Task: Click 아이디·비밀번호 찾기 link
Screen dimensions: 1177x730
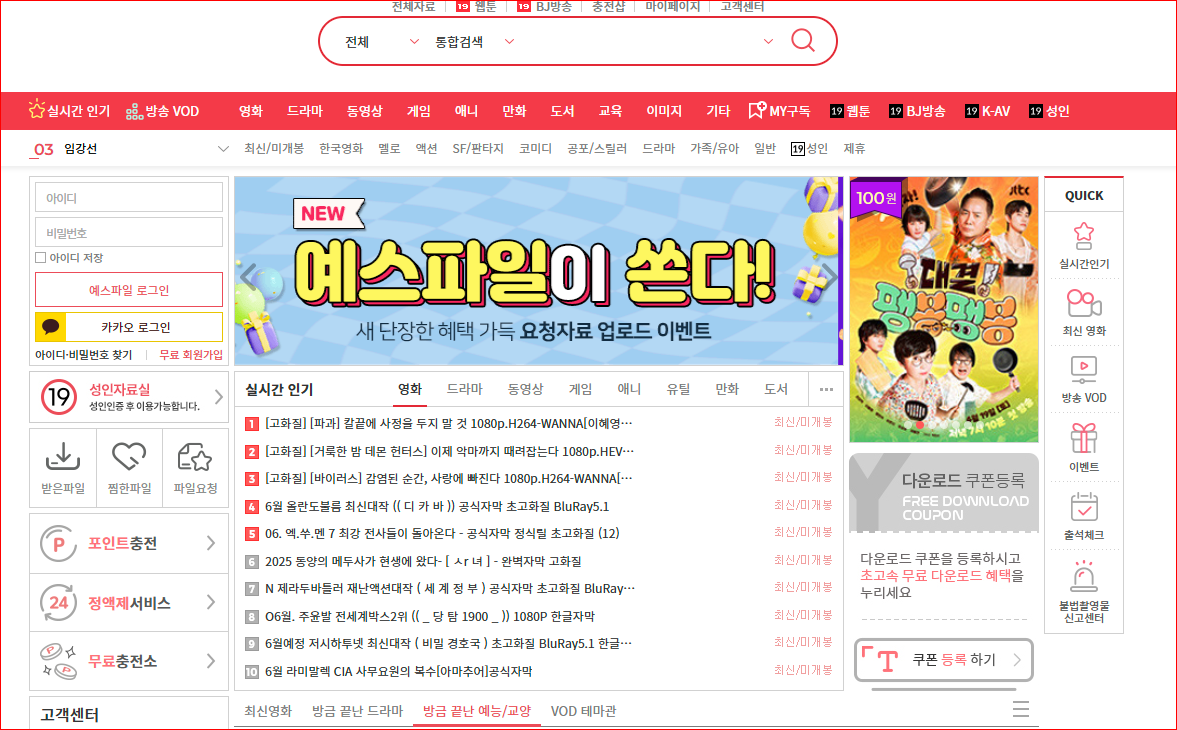Action: click(x=83, y=355)
